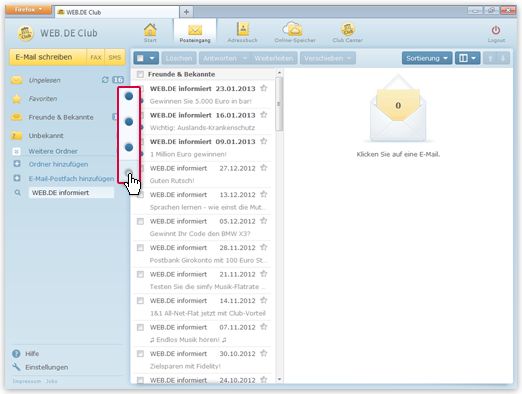
Task: Click the Hilfe question mark icon
Action: (16, 354)
